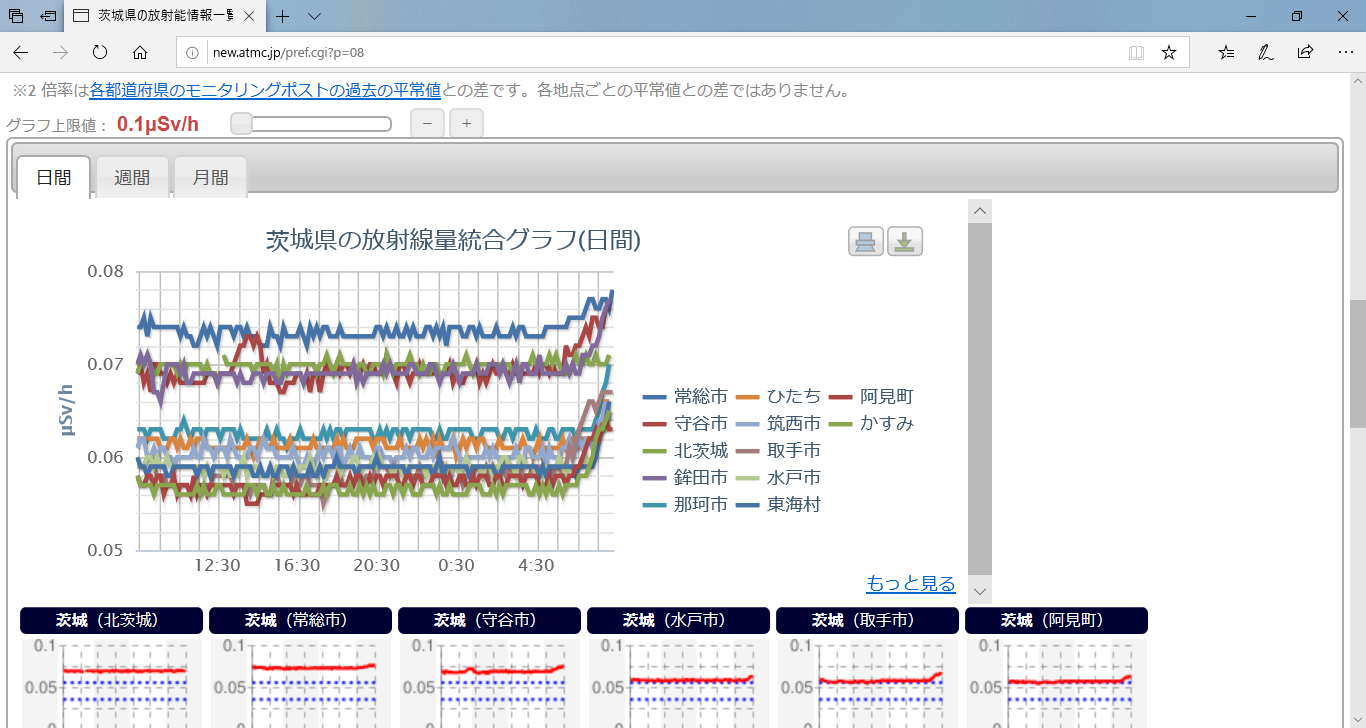
Task: Open the browser Settings and more menu
Action: click(x=1345, y=52)
